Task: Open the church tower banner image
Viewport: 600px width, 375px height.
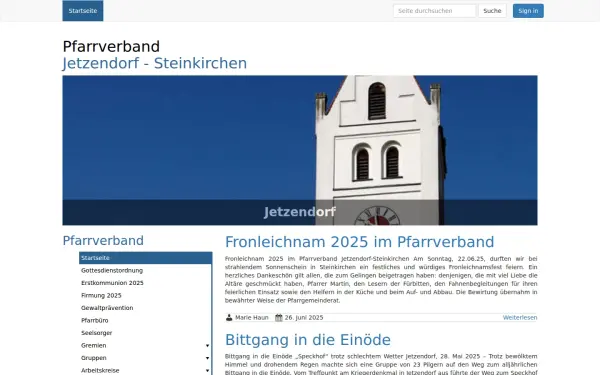Action: tap(300, 150)
